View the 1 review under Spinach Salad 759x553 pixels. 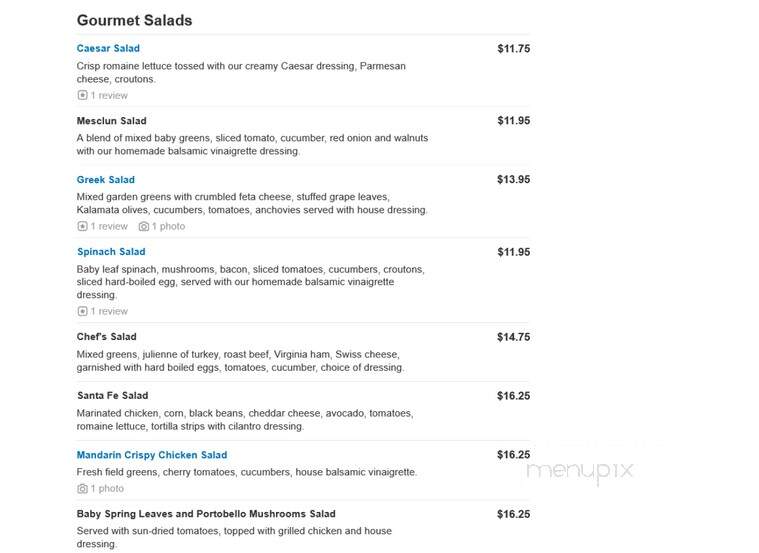[x=109, y=311]
